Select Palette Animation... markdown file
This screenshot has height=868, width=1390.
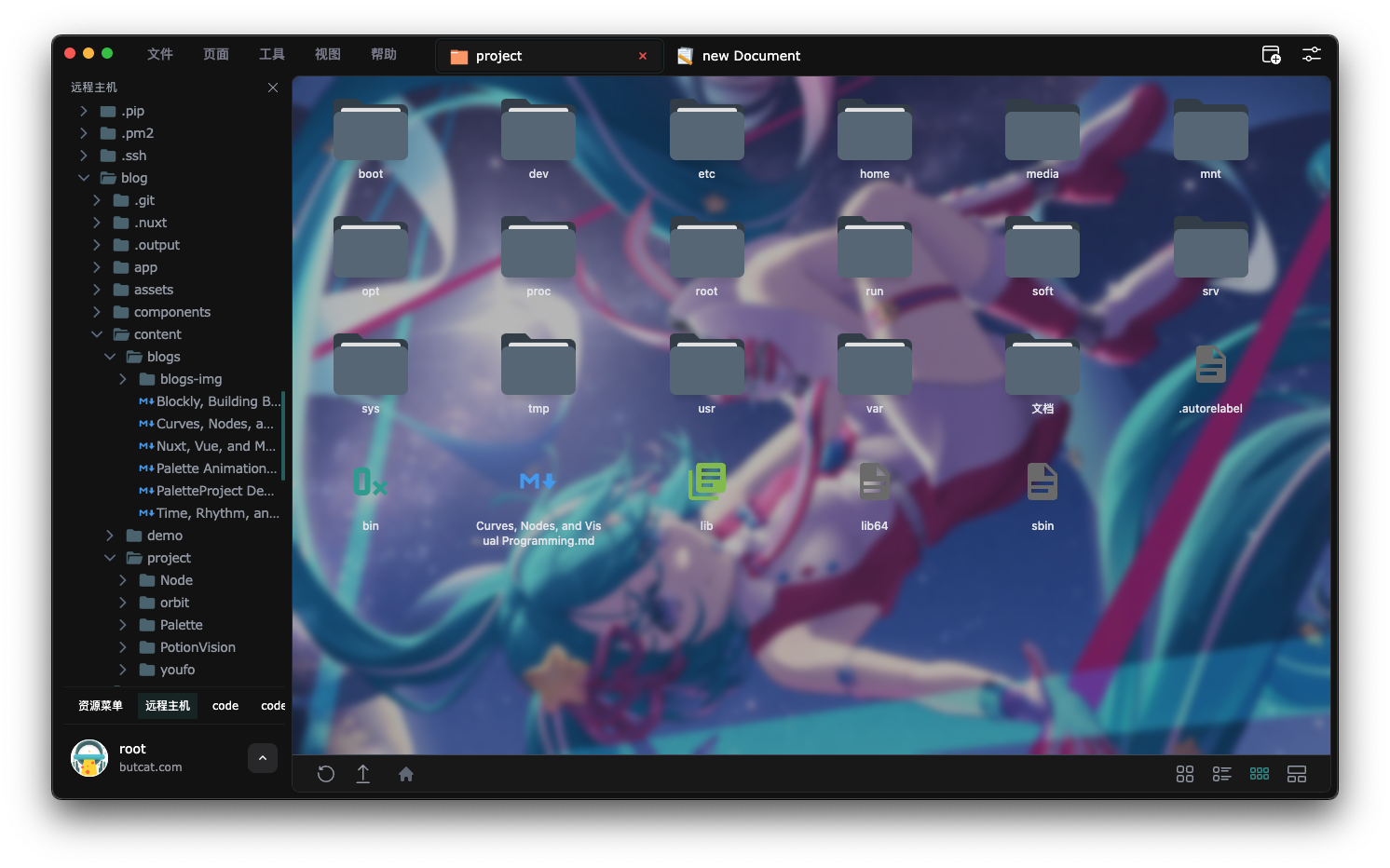[207, 468]
